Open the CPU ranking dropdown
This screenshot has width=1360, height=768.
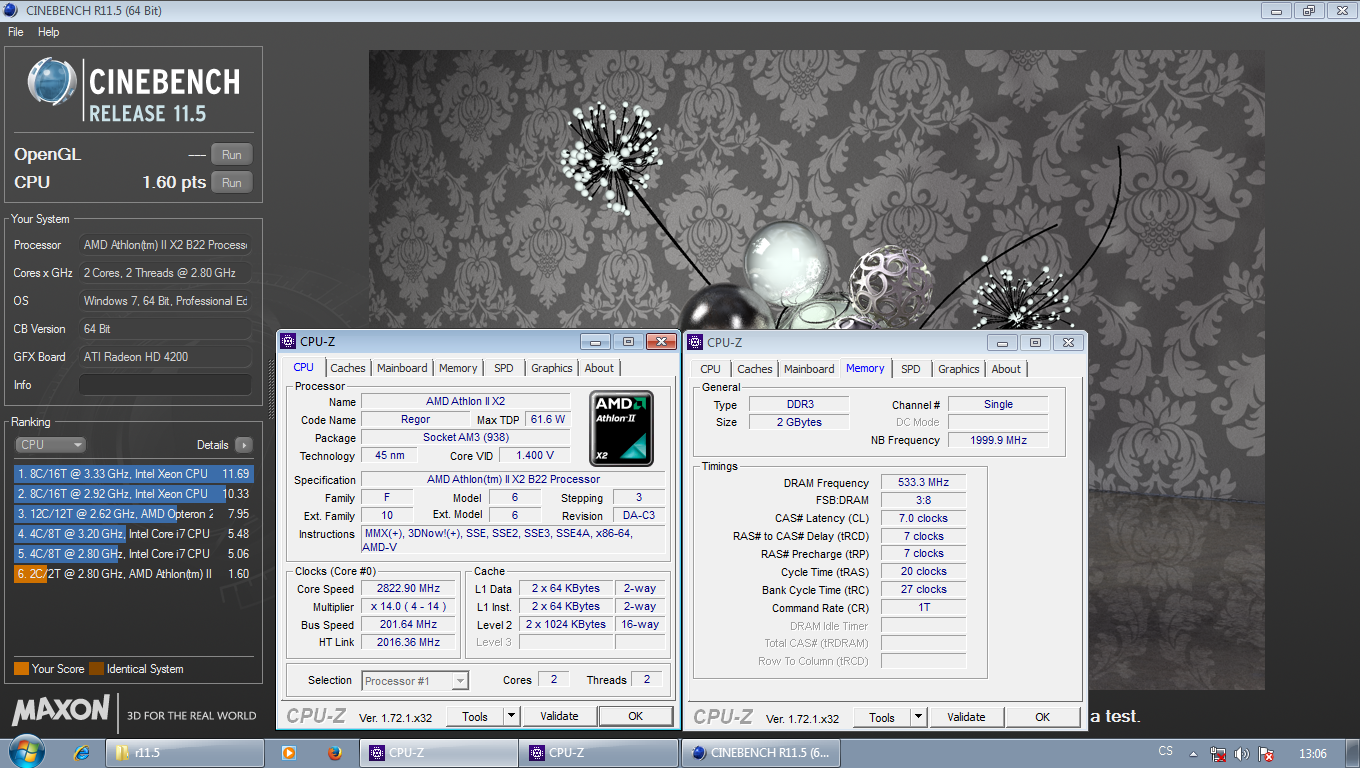coord(50,445)
